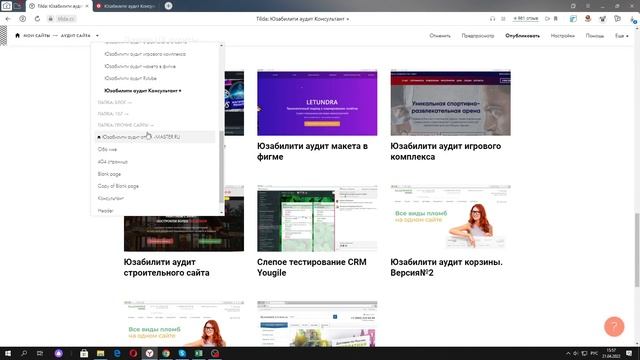Open Edge browser on taskbar
Screen dimensions: 640x360
coord(117,353)
